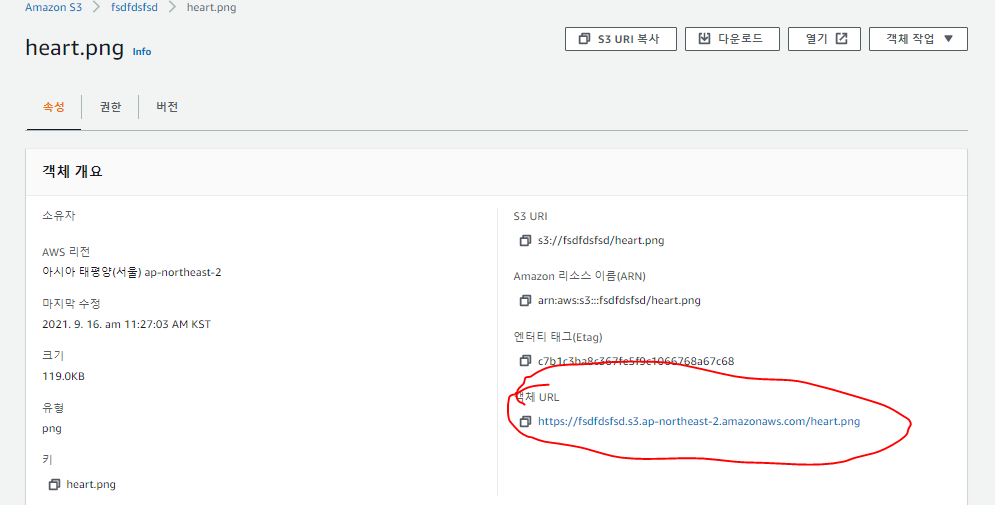The image size is (995, 505).
Task: Open the object URL amazonaws.com/heart.png link
Action: pyautogui.click(x=699, y=421)
